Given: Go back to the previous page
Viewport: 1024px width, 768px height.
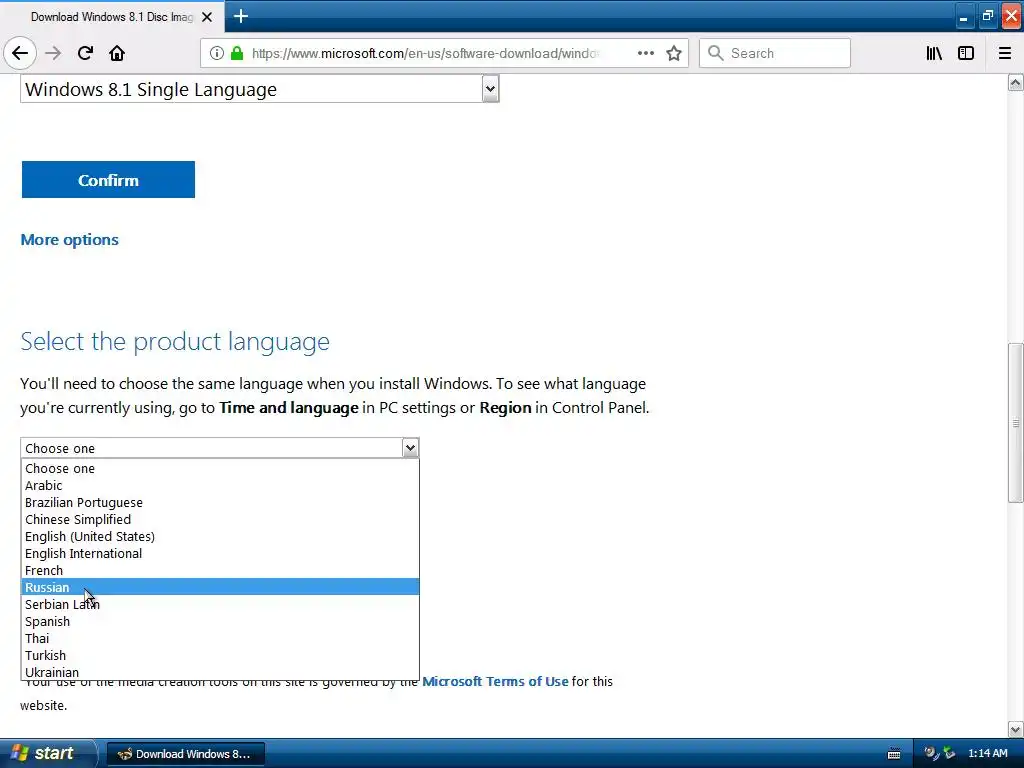Looking at the screenshot, I should point(20,54).
